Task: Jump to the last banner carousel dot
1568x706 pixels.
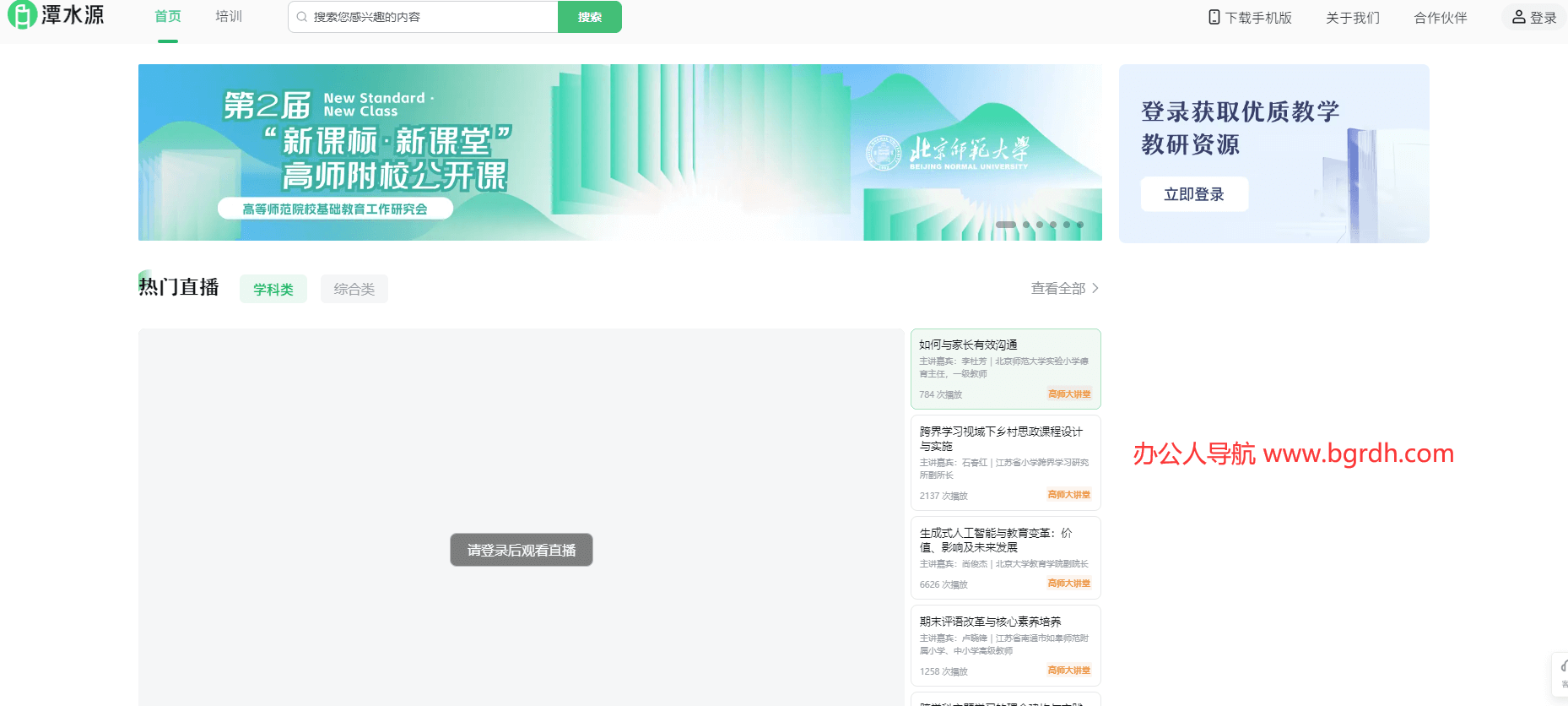Action: tap(1080, 225)
